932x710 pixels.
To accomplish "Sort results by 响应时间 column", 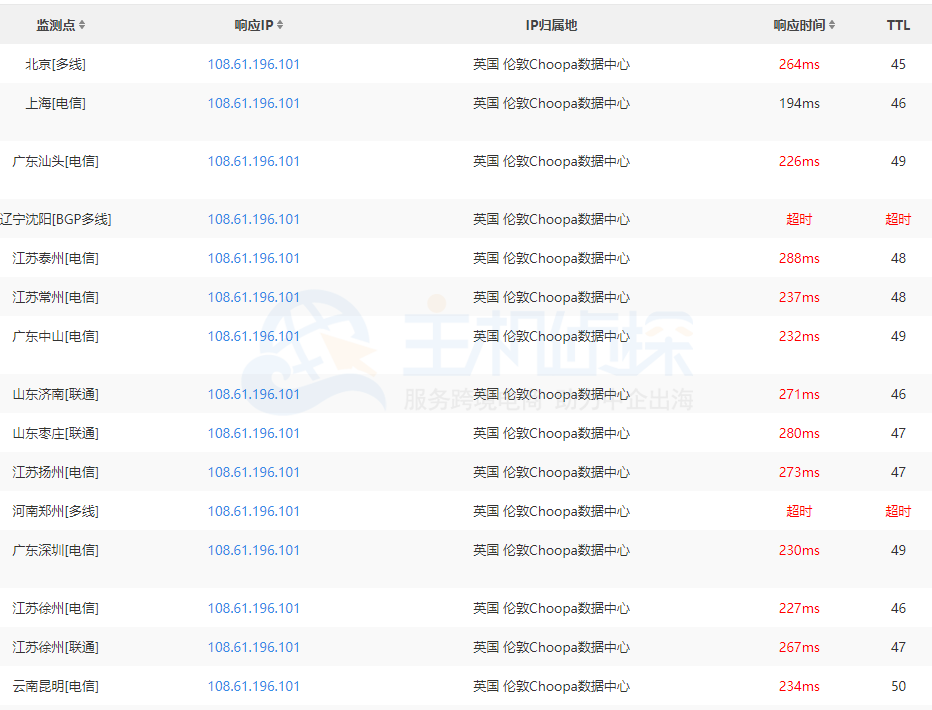I will click(x=800, y=24).
